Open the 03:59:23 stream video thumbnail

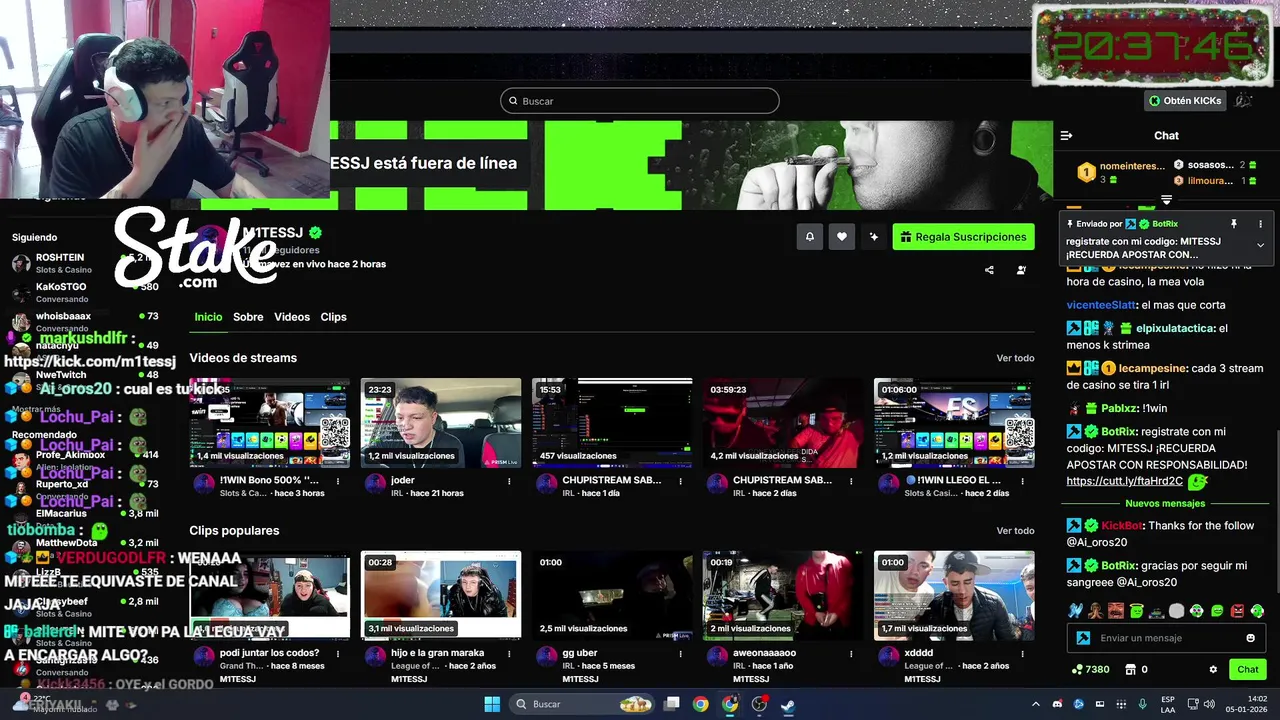(783, 423)
